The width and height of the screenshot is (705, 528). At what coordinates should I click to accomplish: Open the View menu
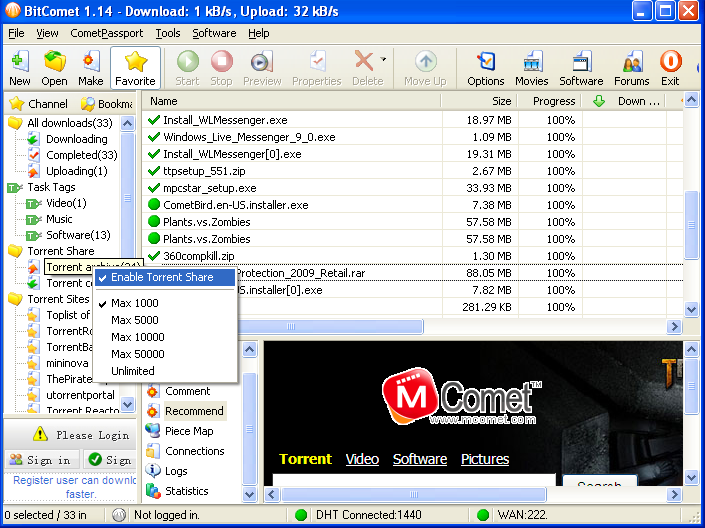47,33
